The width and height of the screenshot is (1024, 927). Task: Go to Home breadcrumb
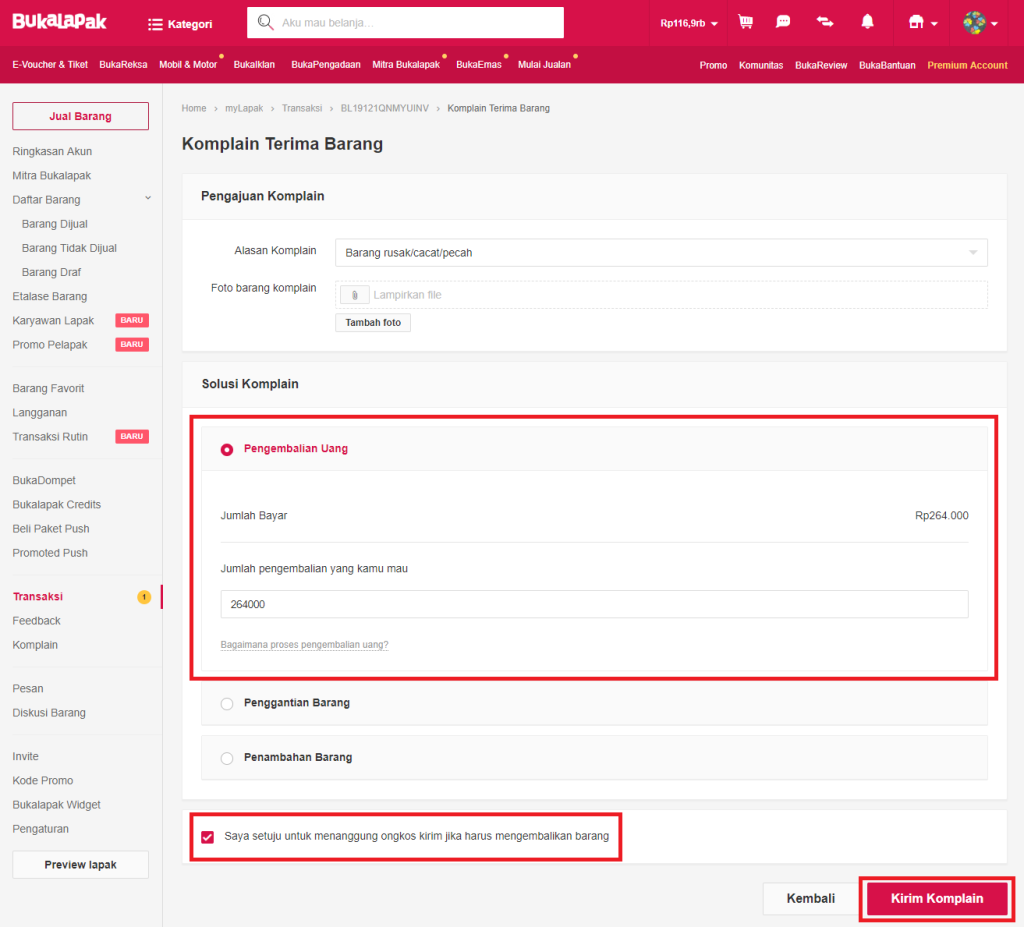click(x=194, y=108)
